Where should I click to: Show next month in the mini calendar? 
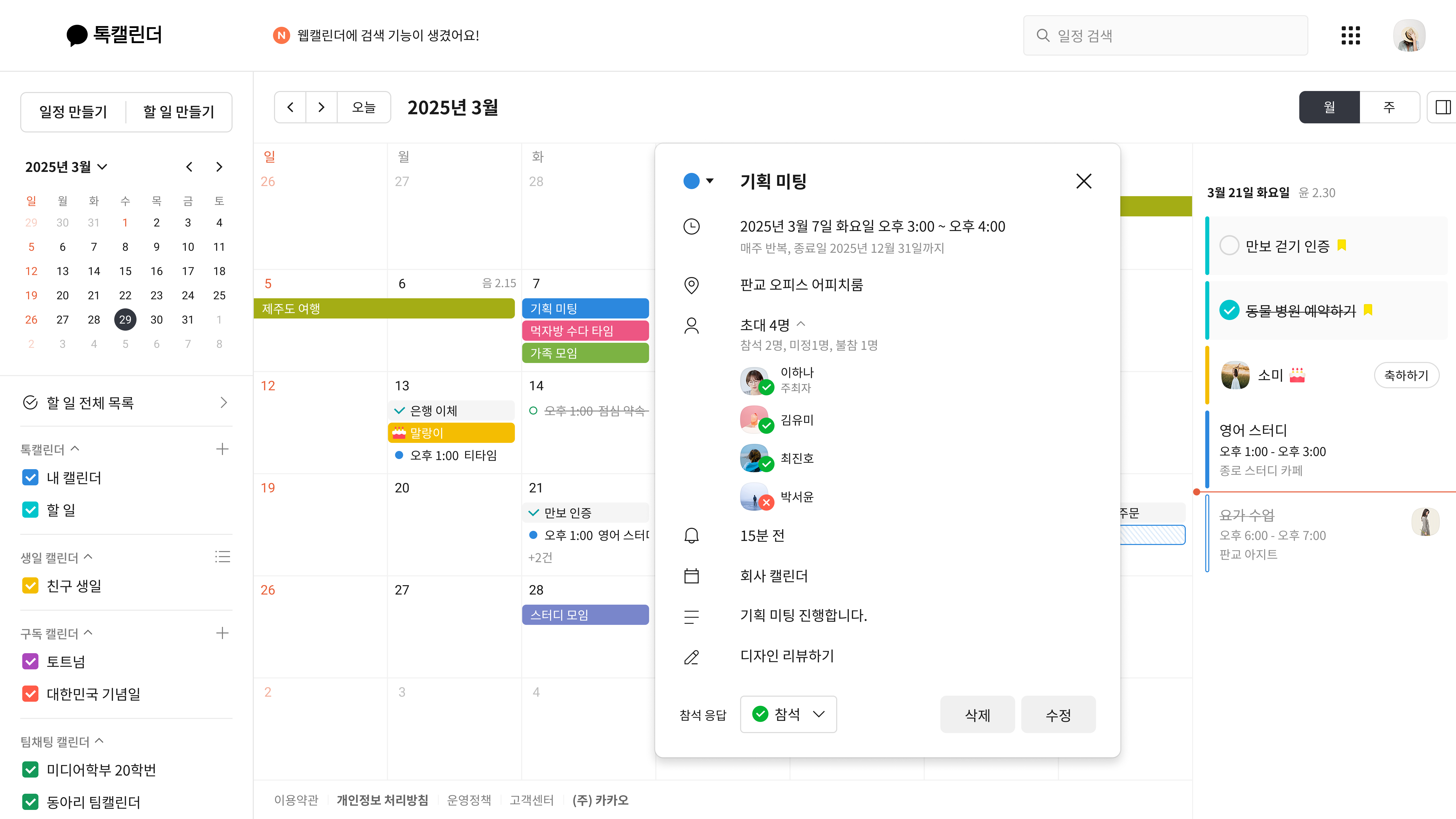pyautogui.click(x=219, y=167)
